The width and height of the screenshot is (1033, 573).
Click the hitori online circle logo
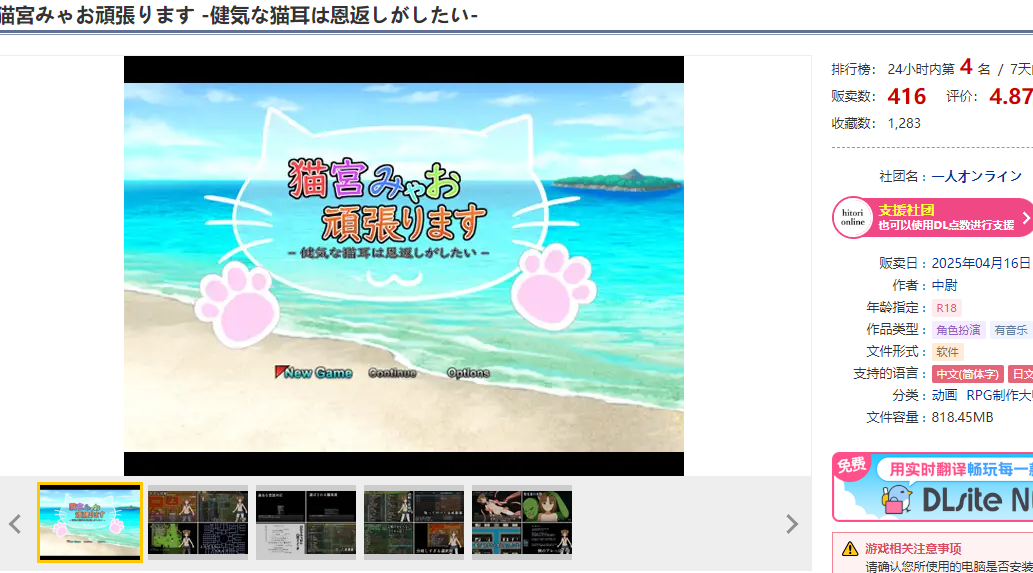pyautogui.click(x=852, y=217)
